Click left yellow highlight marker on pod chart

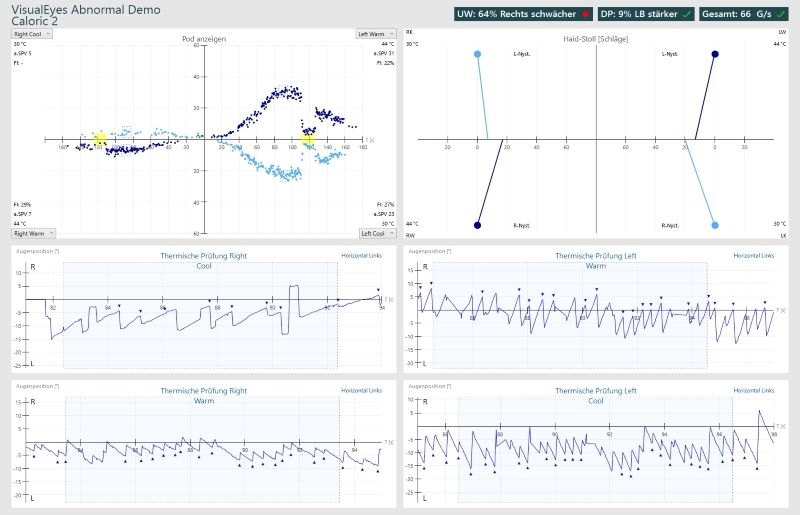pos(99,139)
